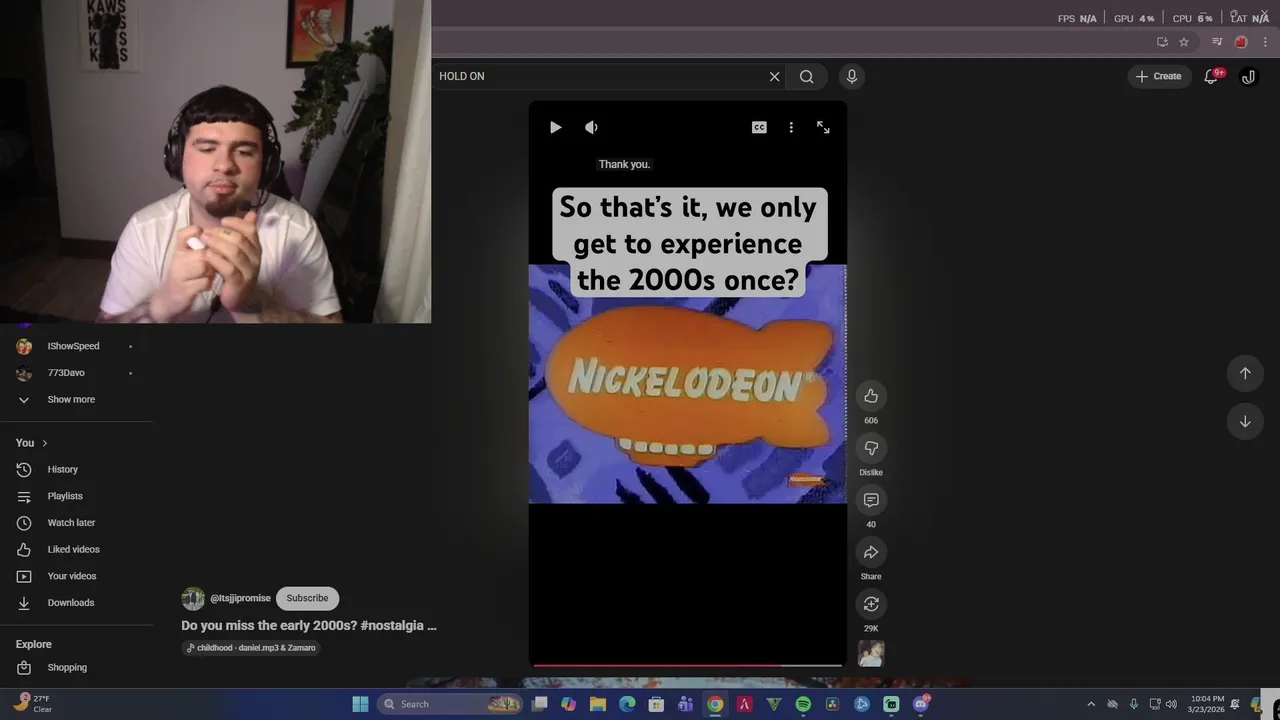Viewport: 1280px width, 720px height.
Task: Open Spotify from the taskbar
Action: 803,704
